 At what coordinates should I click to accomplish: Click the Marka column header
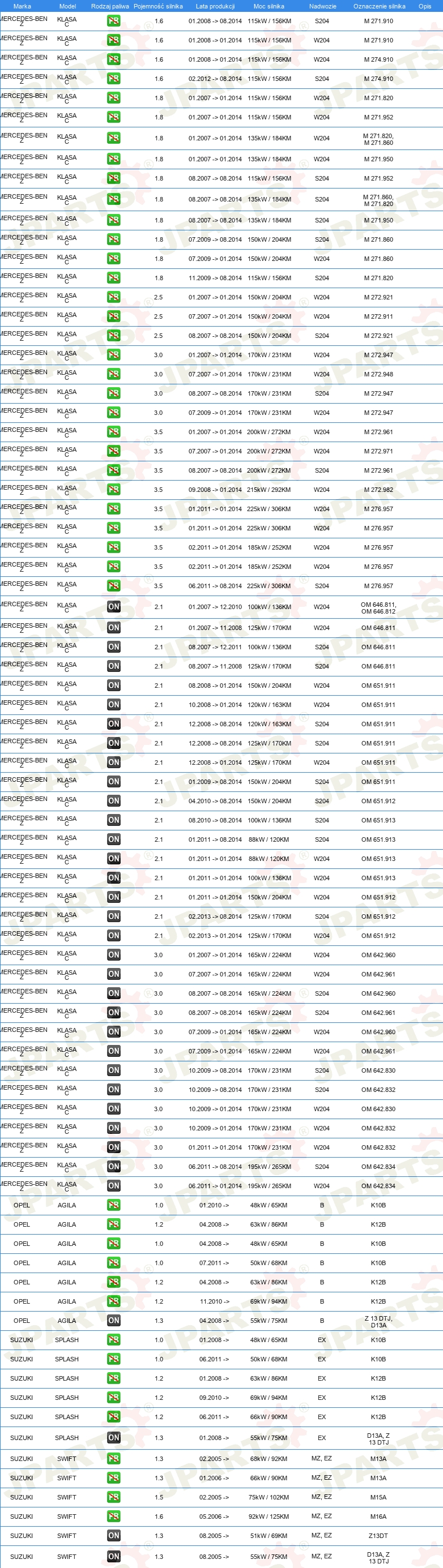(x=22, y=6)
